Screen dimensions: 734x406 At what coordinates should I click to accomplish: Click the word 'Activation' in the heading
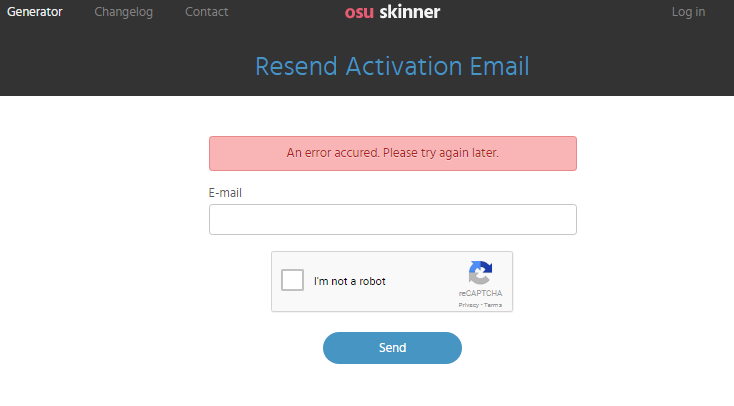pyautogui.click(x=404, y=66)
